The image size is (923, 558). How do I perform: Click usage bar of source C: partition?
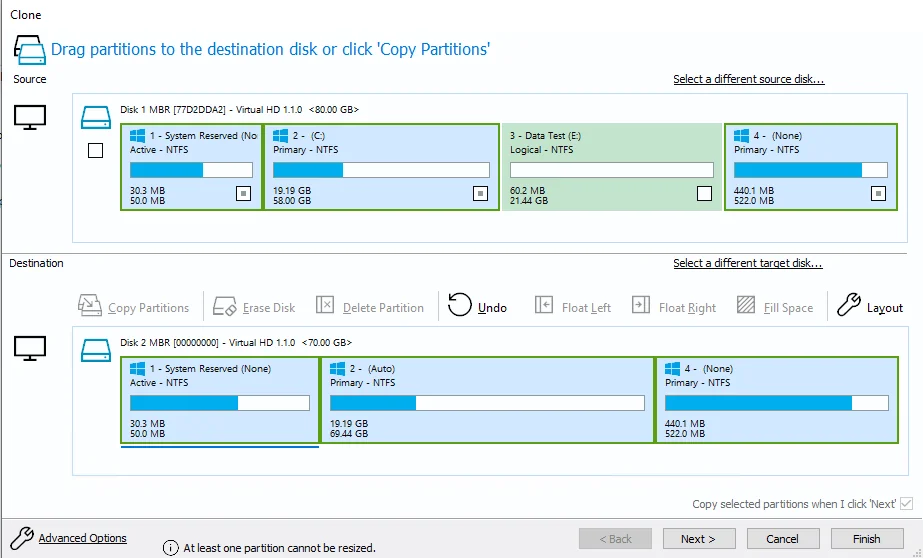click(x=381, y=170)
